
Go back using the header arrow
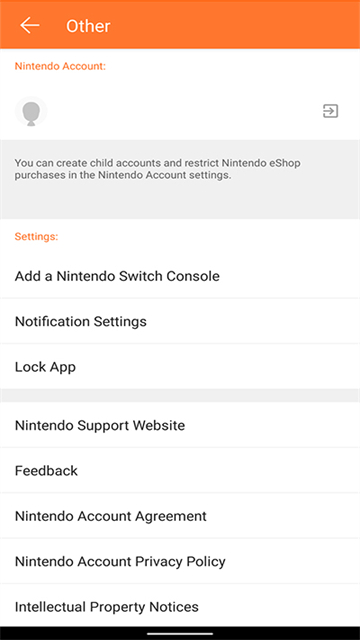[30, 25]
